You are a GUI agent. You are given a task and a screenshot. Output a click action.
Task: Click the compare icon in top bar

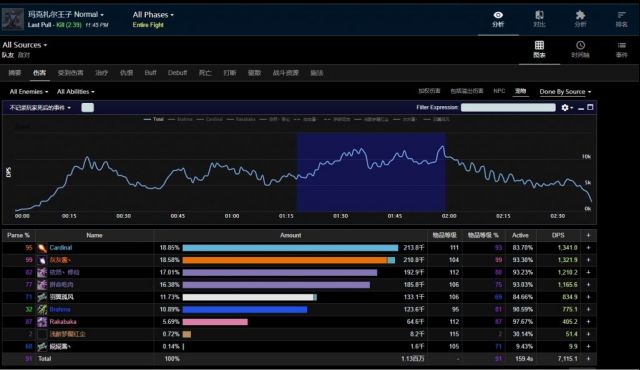pos(539,19)
